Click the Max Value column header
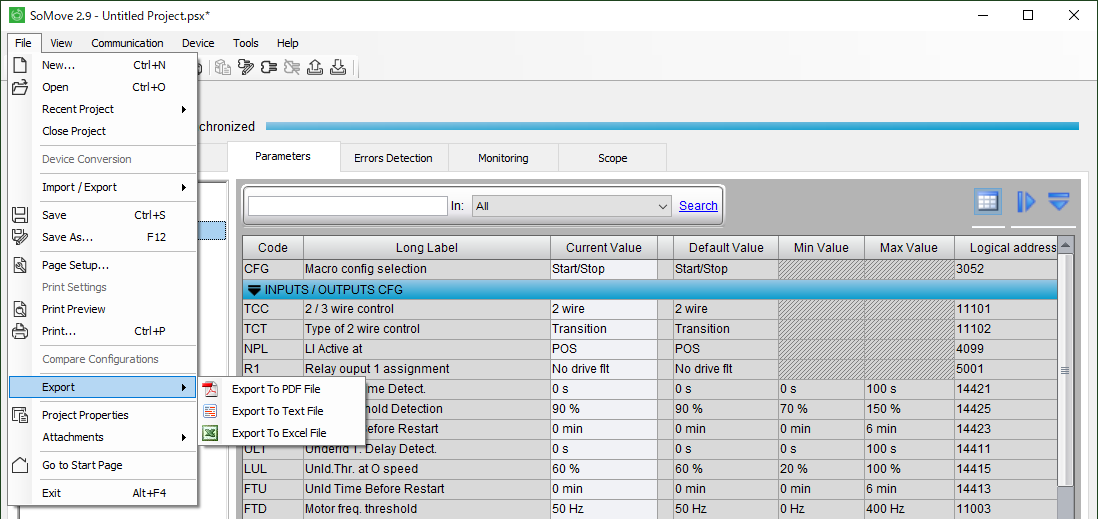 [x=909, y=248]
